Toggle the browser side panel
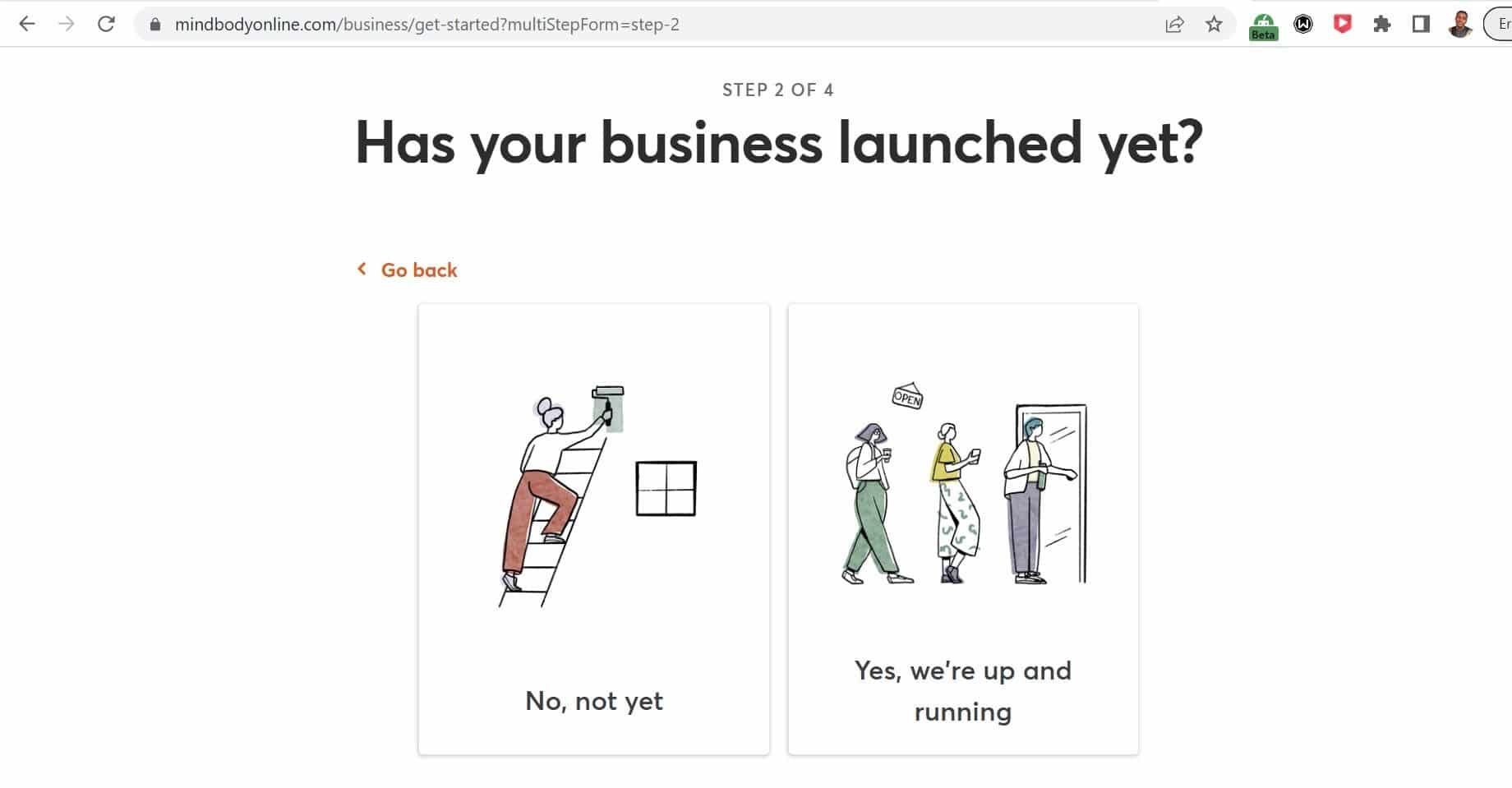Viewport: 1512px width, 788px height. [x=1421, y=25]
